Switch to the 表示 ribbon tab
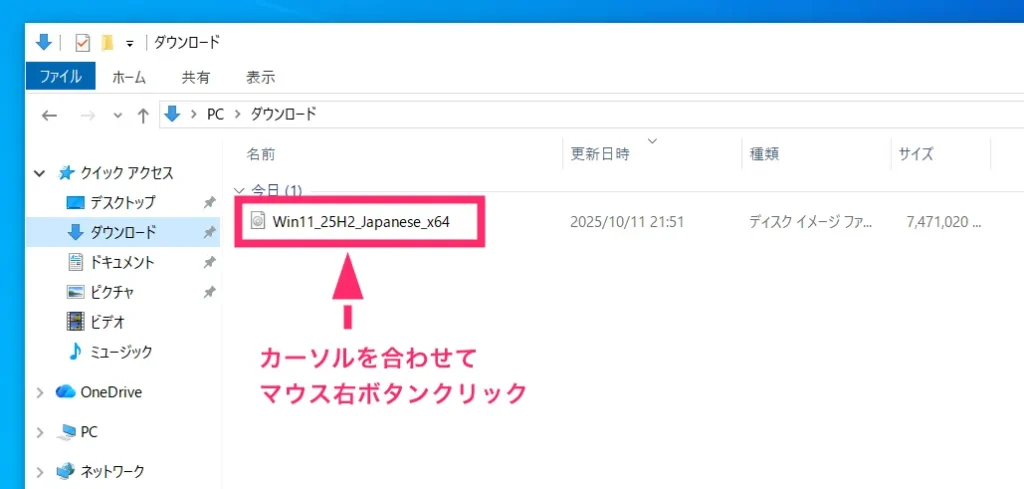 click(x=260, y=76)
